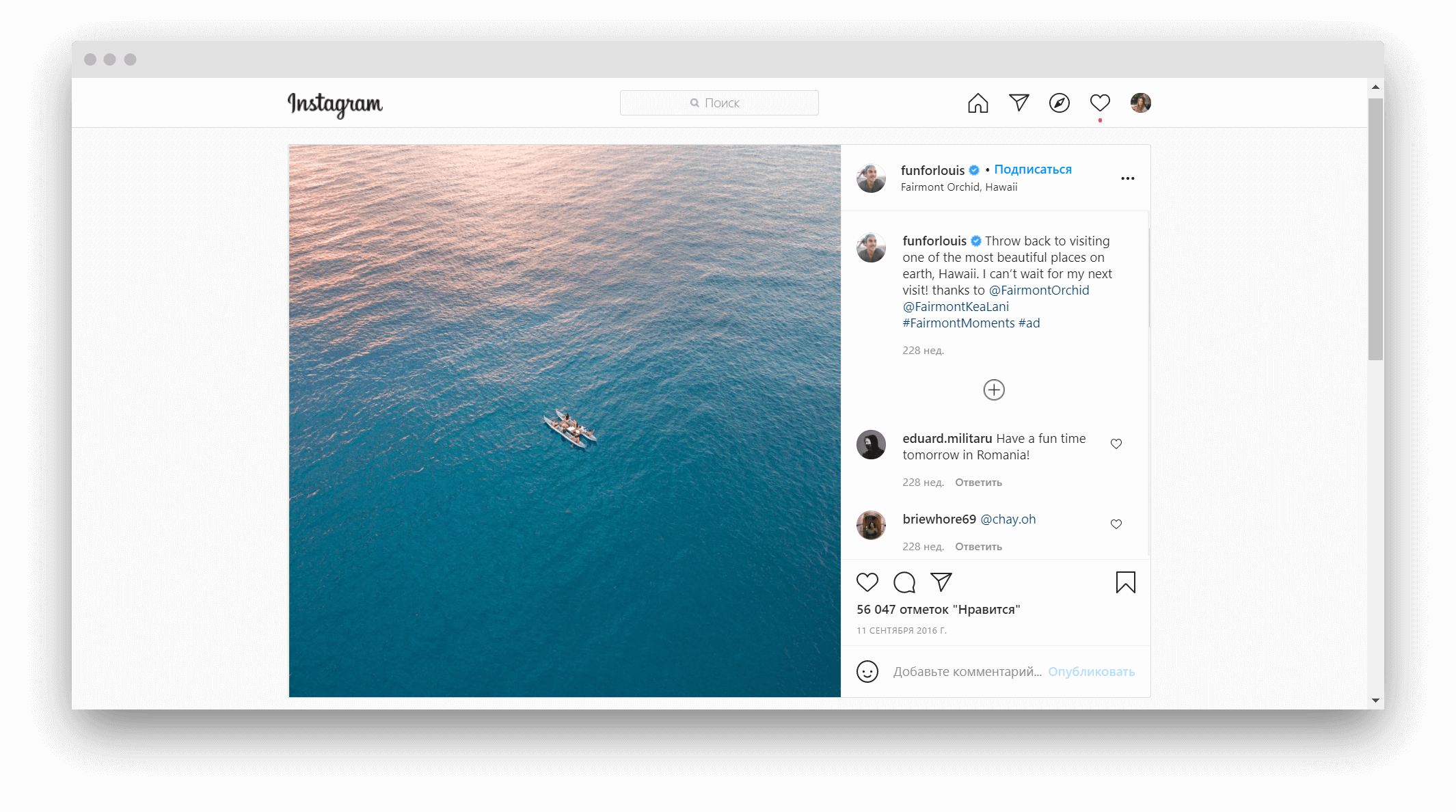The height and width of the screenshot is (812, 1456).
Task: Open activity heart icon in top navigation
Action: 1099,103
